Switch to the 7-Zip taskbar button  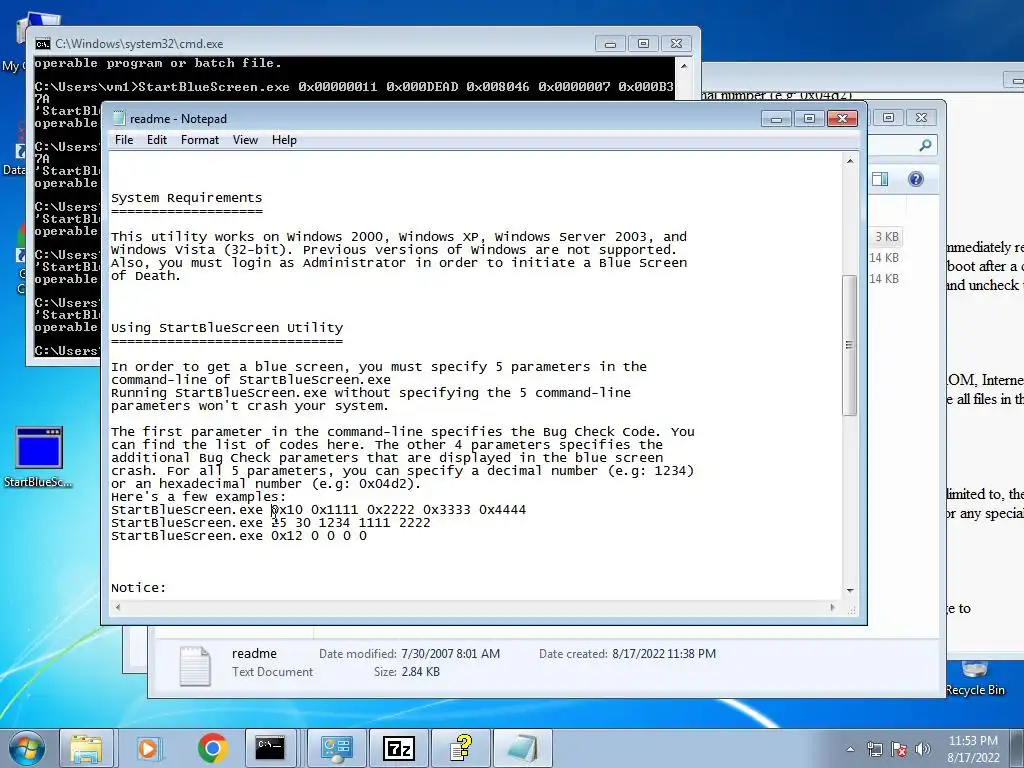tap(399, 748)
